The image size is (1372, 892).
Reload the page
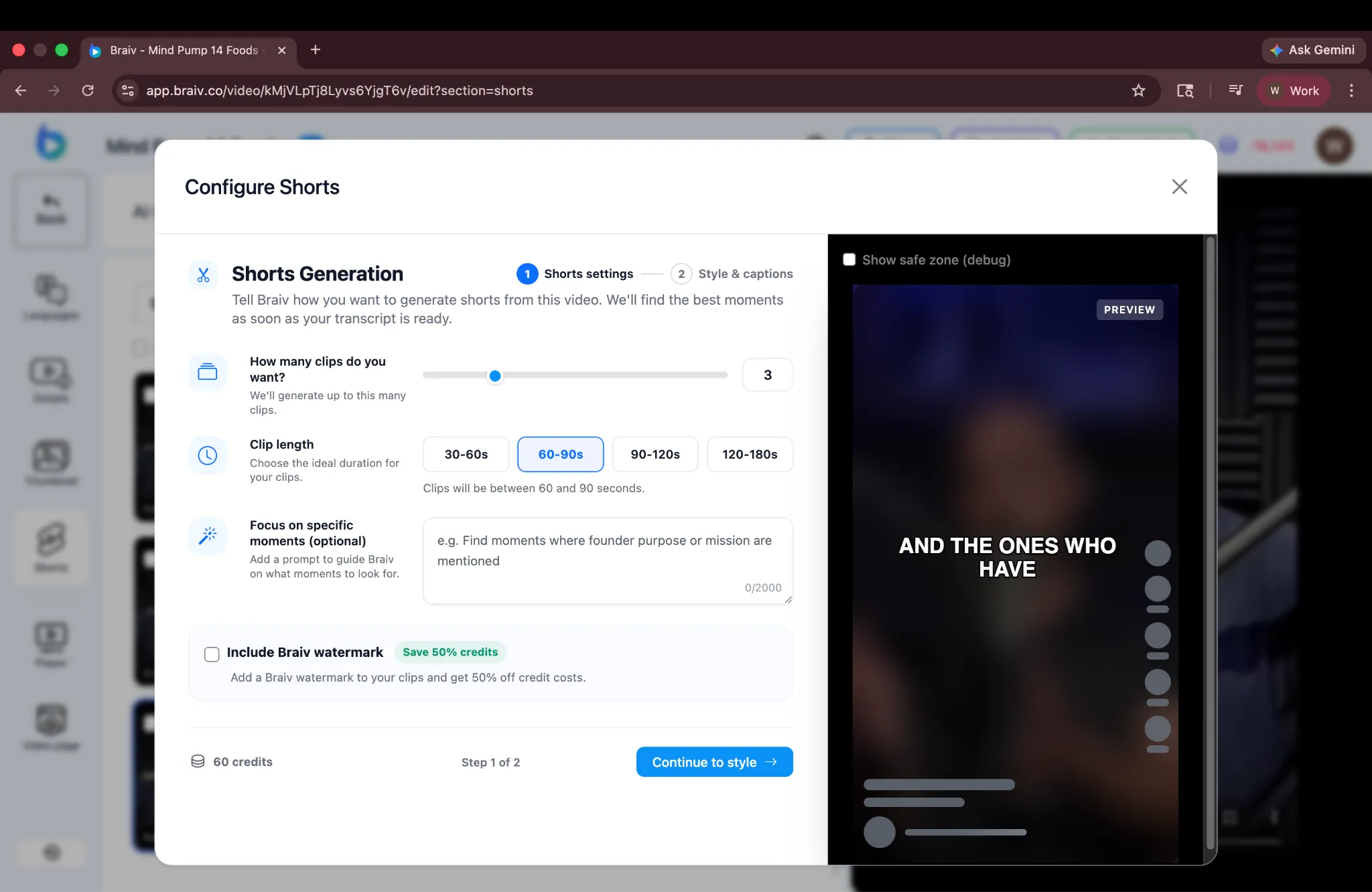[88, 90]
